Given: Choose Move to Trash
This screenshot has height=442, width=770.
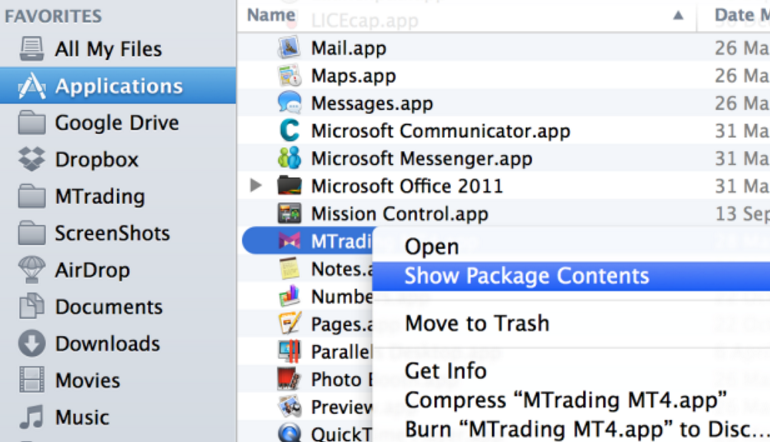Looking at the screenshot, I should tap(477, 323).
